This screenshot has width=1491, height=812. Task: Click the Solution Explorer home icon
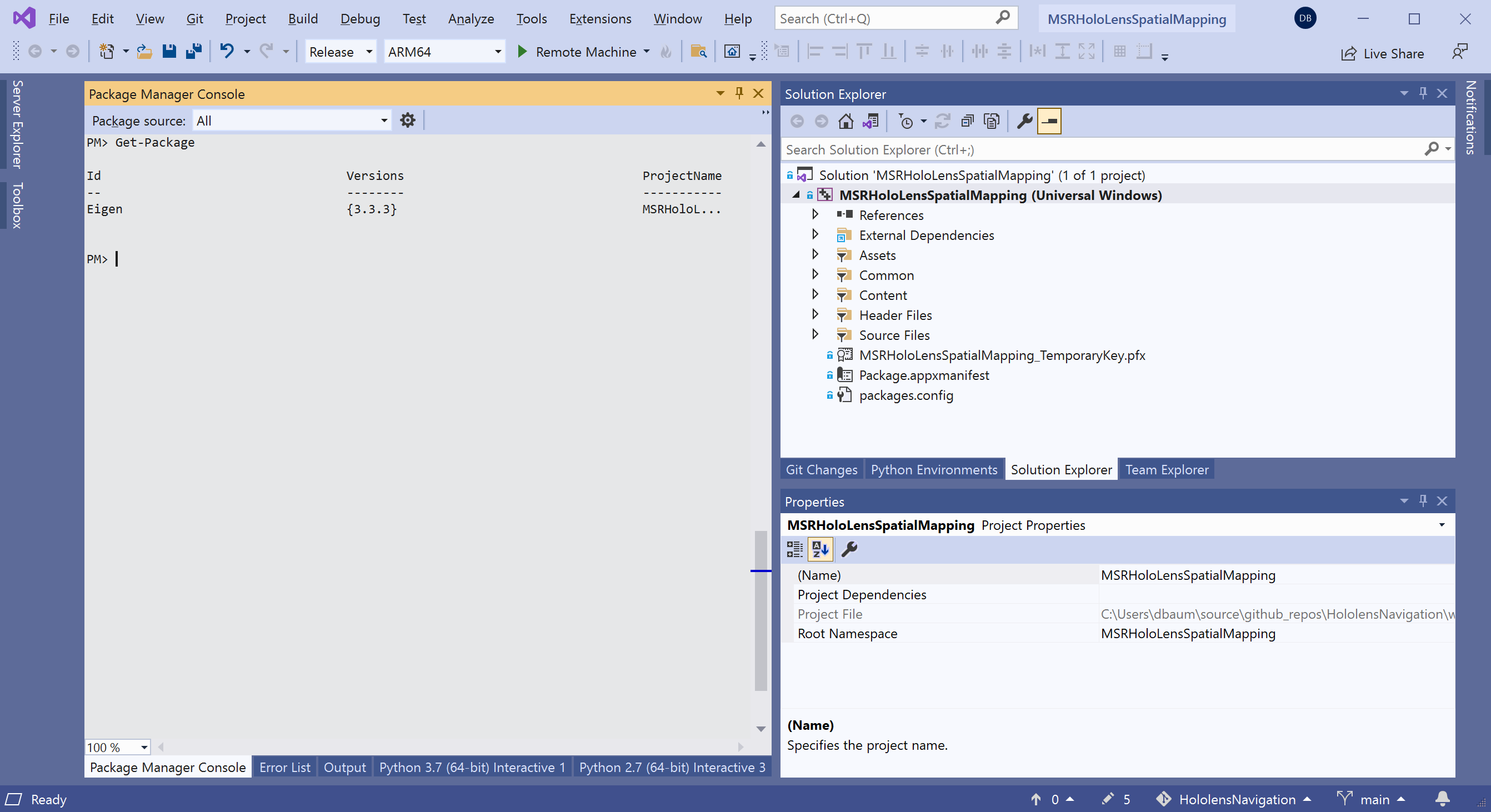(845, 121)
